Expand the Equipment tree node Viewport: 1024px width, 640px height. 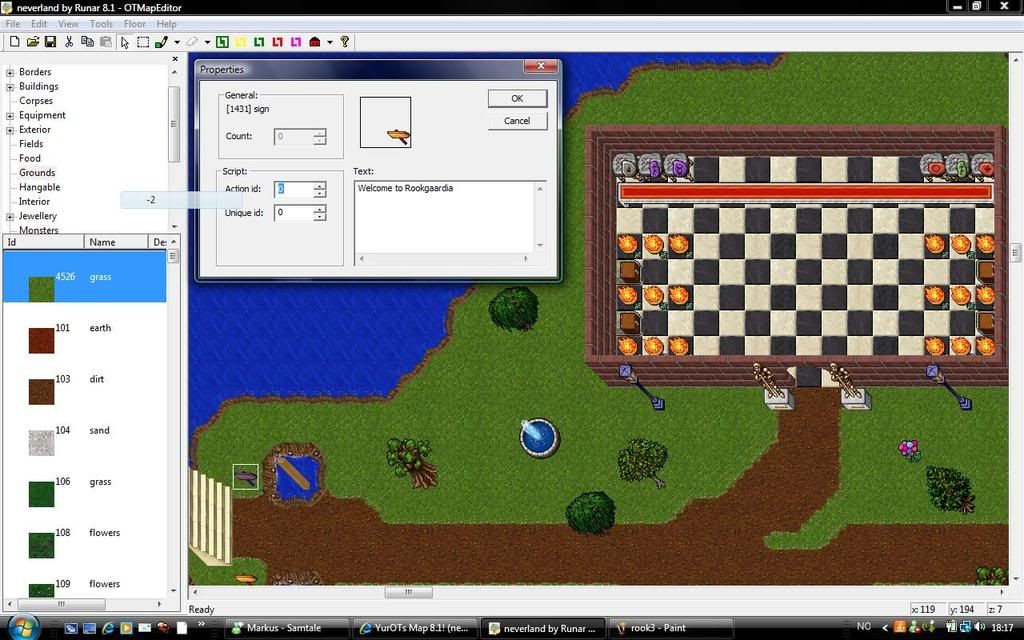coord(10,116)
